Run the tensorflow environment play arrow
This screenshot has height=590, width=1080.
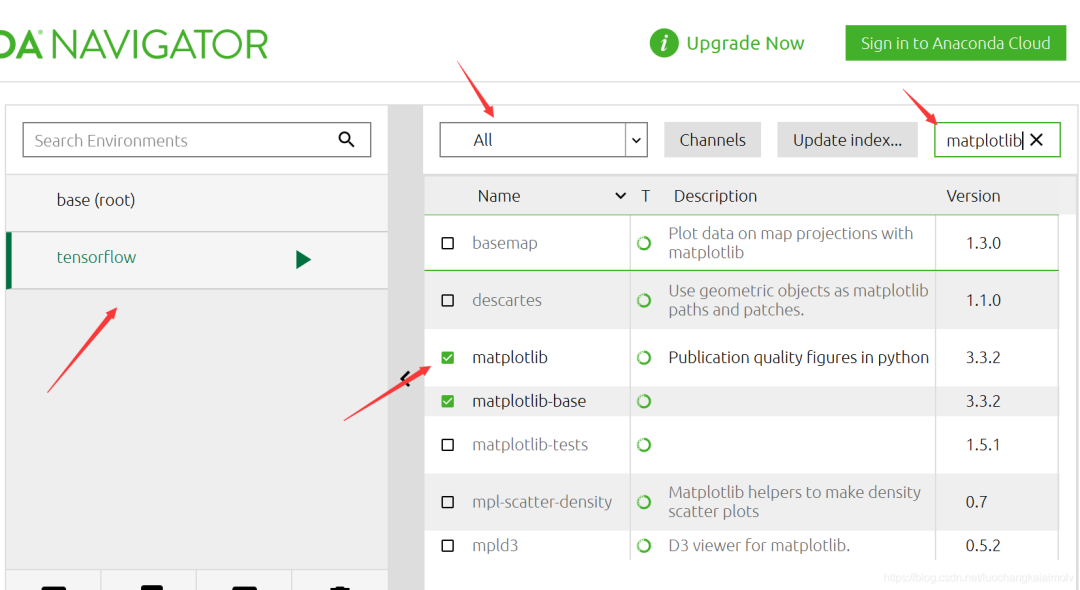(x=303, y=260)
